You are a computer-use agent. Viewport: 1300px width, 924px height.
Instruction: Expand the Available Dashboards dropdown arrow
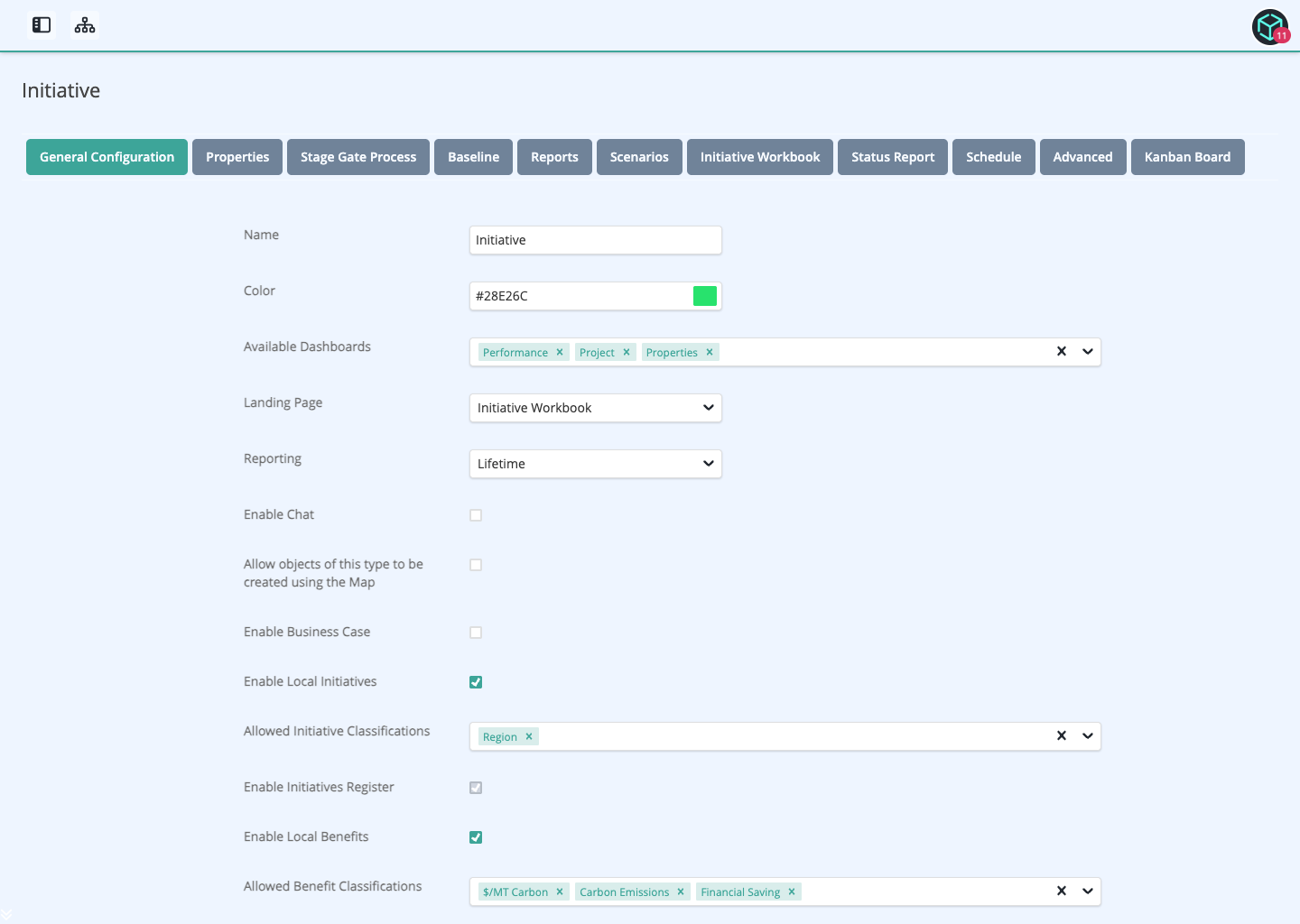(1088, 351)
